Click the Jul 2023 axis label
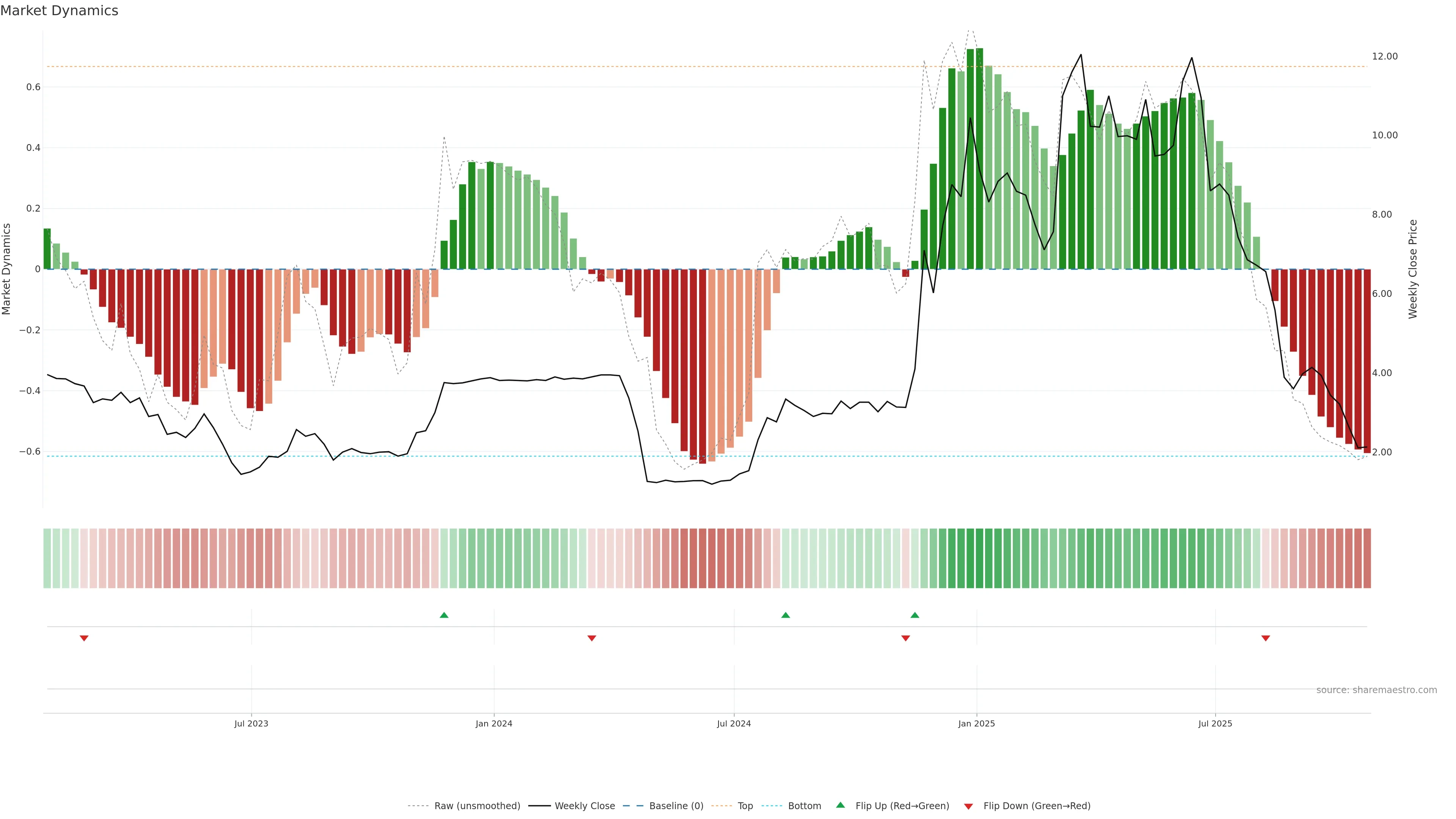This screenshot has height=819, width=1456. [251, 723]
